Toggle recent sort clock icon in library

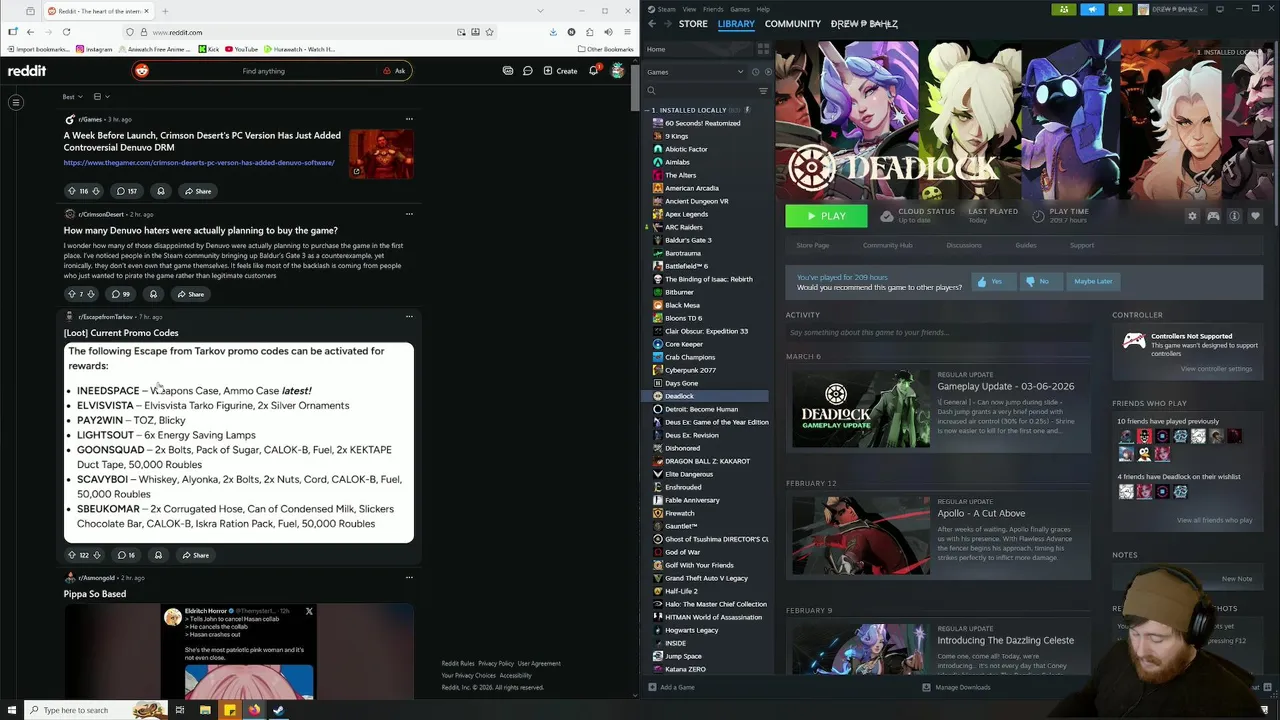[x=756, y=72]
